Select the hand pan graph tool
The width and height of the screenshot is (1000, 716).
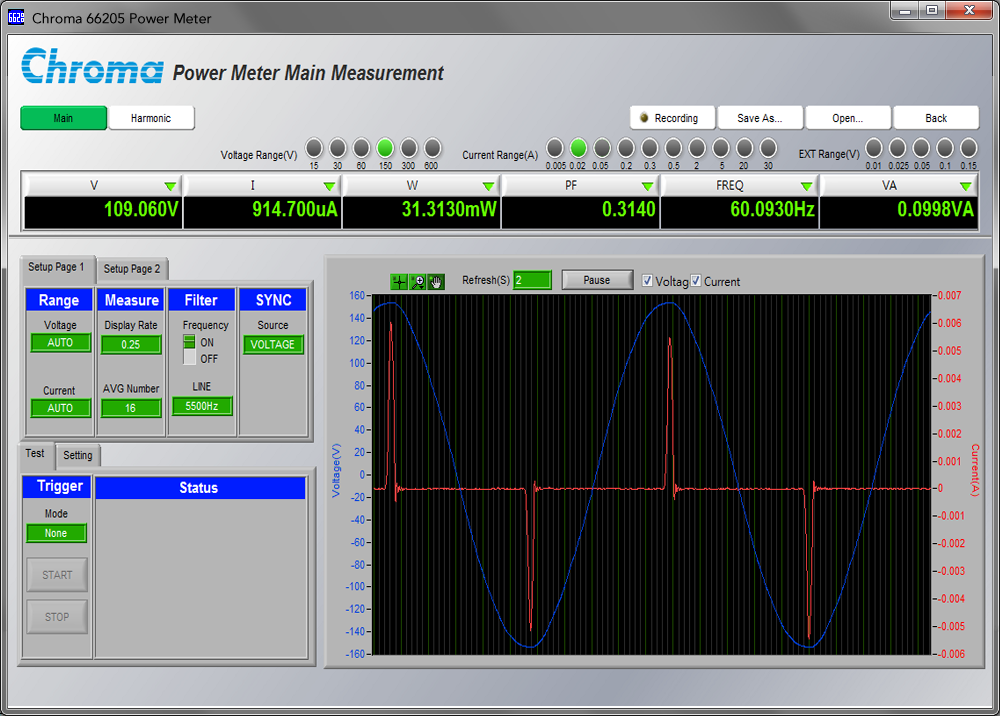[436, 282]
